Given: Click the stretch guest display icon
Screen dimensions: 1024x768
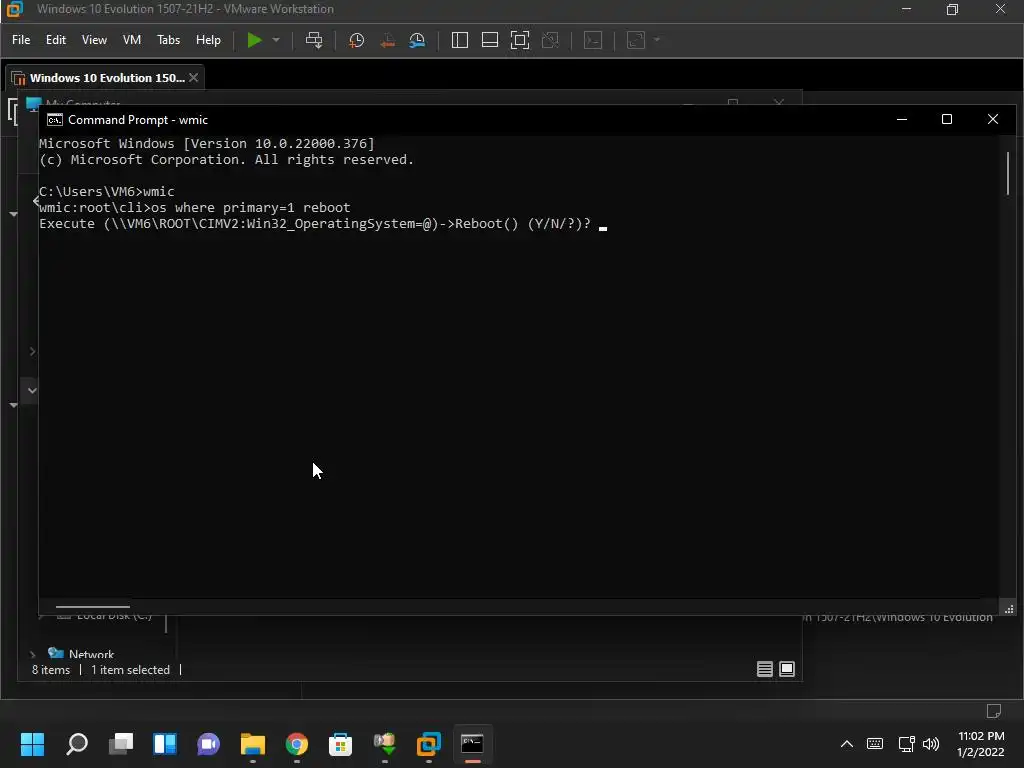Looking at the screenshot, I should click(636, 40).
